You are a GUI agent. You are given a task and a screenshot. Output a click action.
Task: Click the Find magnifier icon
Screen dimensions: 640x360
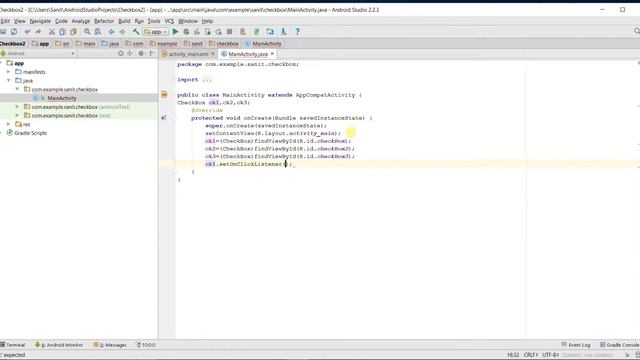[87, 31]
